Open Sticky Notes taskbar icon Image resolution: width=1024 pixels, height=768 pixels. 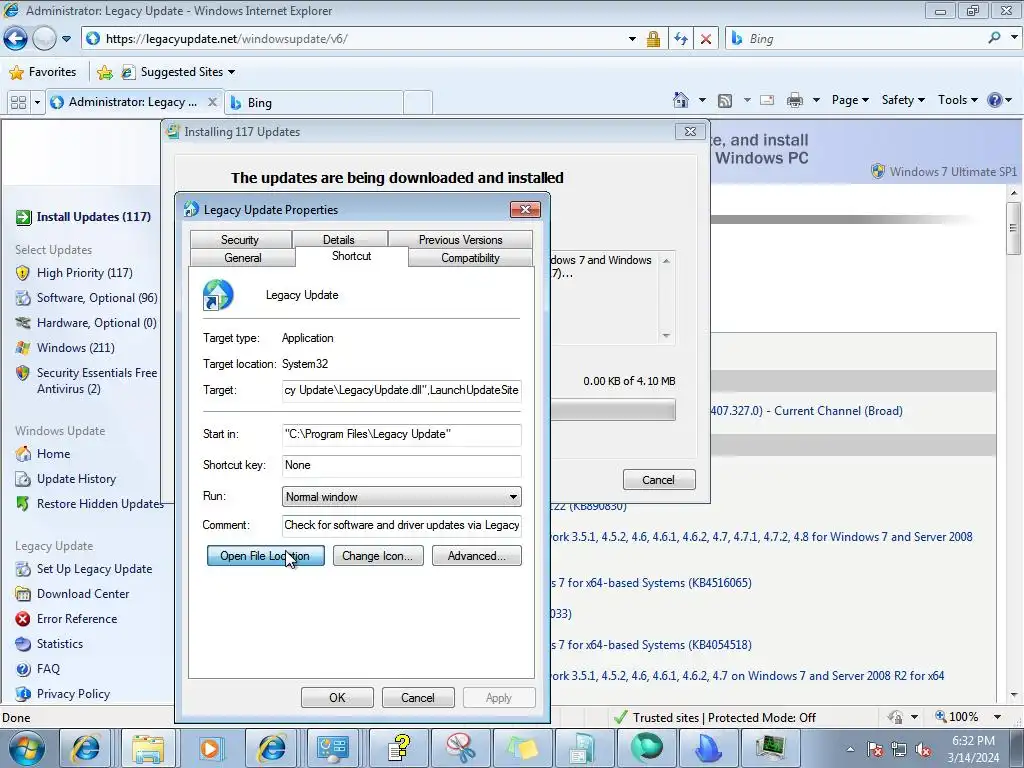point(522,748)
